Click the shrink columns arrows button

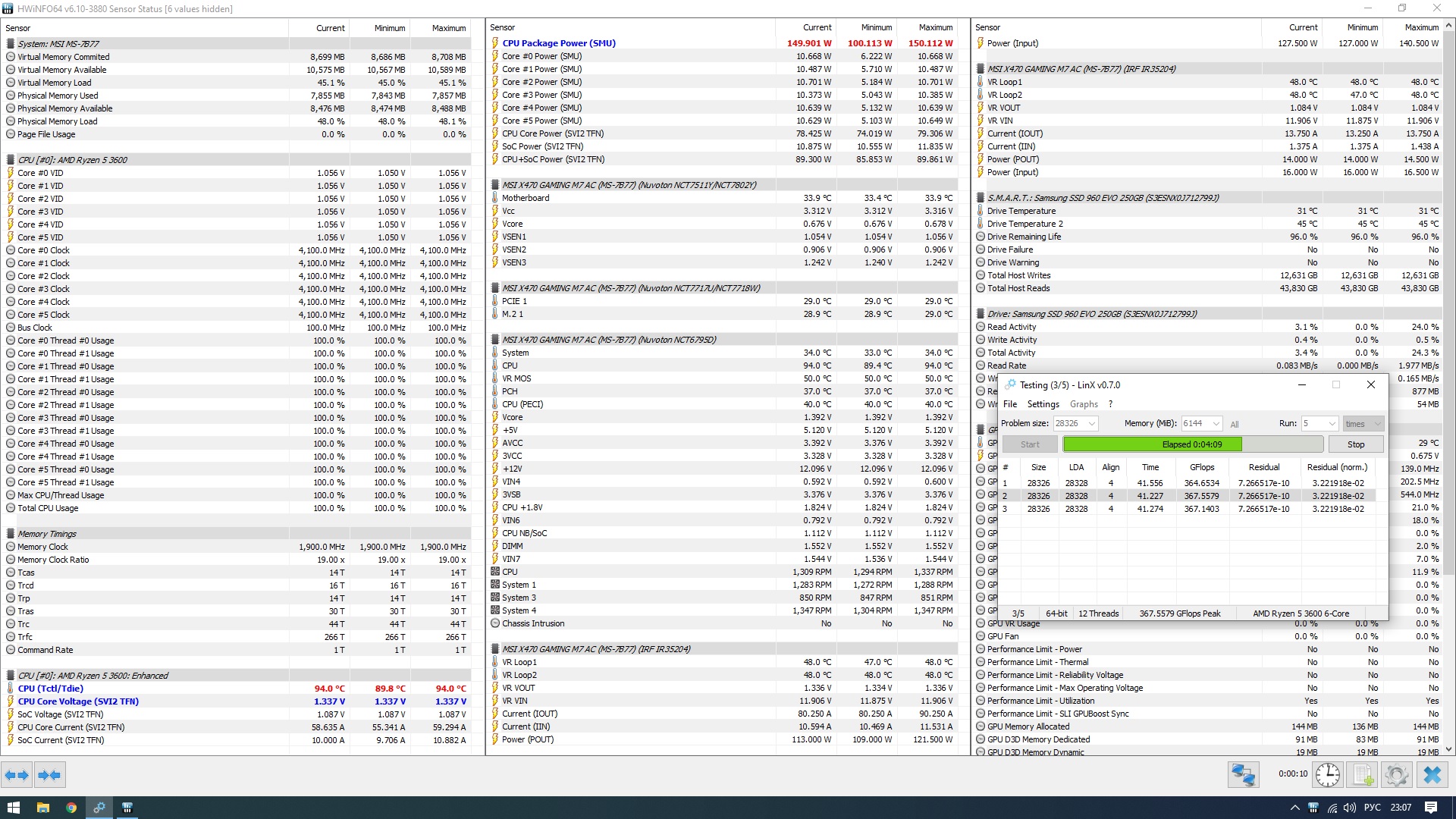tap(49, 775)
